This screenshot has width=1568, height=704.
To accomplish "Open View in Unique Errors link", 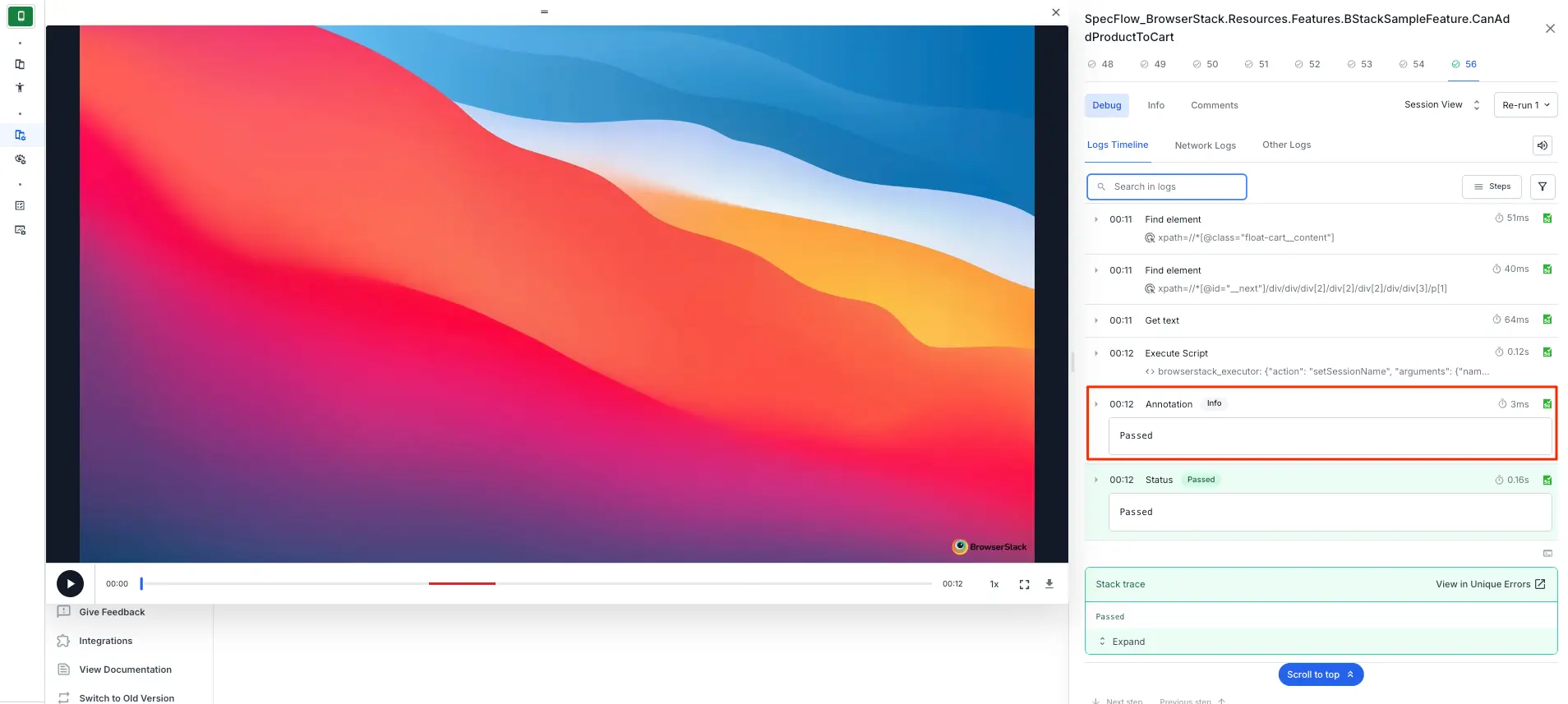I will point(1490,584).
